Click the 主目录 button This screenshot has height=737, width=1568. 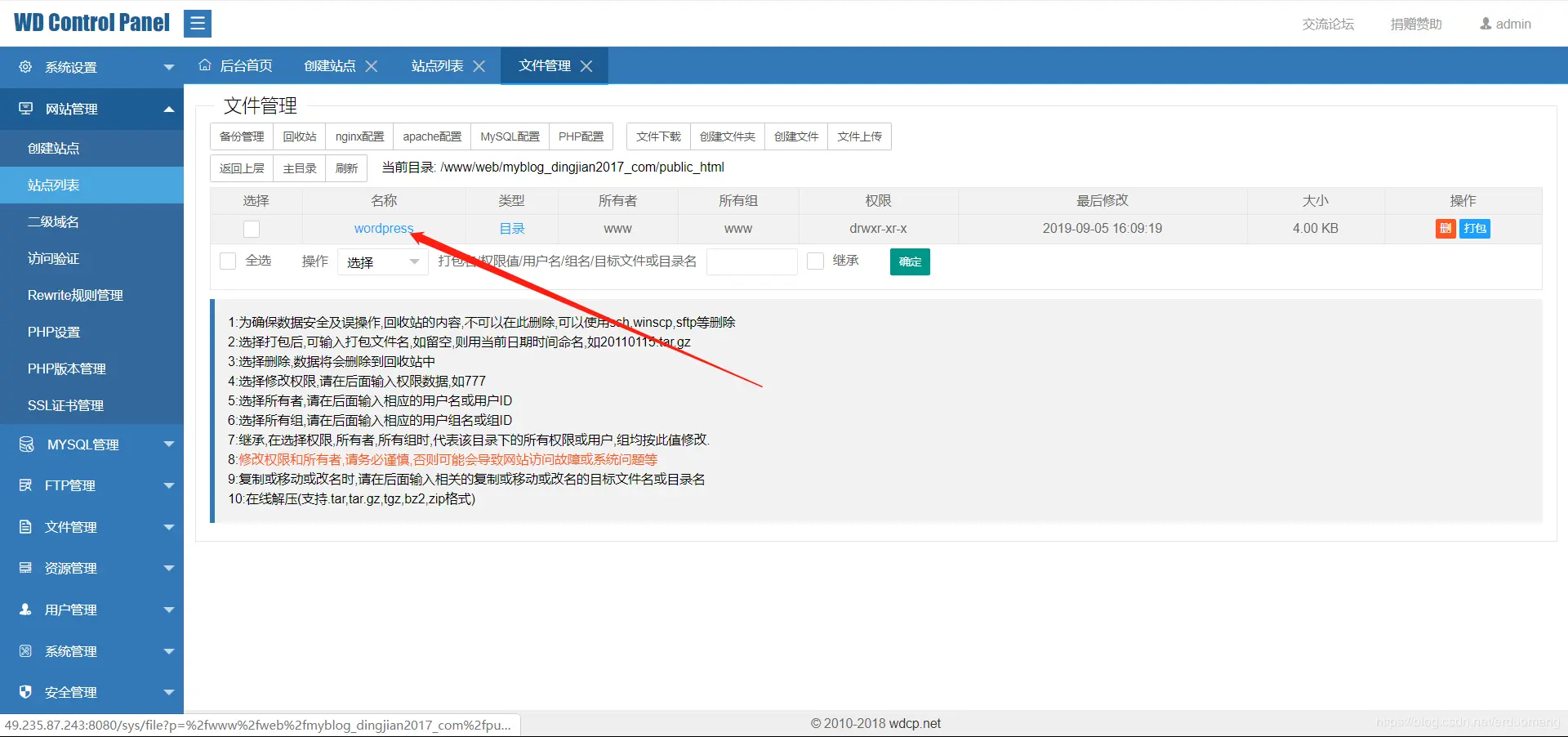tap(300, 168)
